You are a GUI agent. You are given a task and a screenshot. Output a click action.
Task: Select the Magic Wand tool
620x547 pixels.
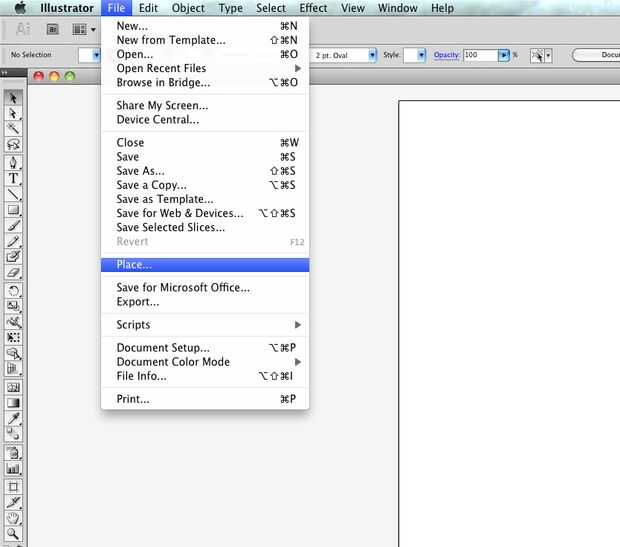click(x=13, y=129)
